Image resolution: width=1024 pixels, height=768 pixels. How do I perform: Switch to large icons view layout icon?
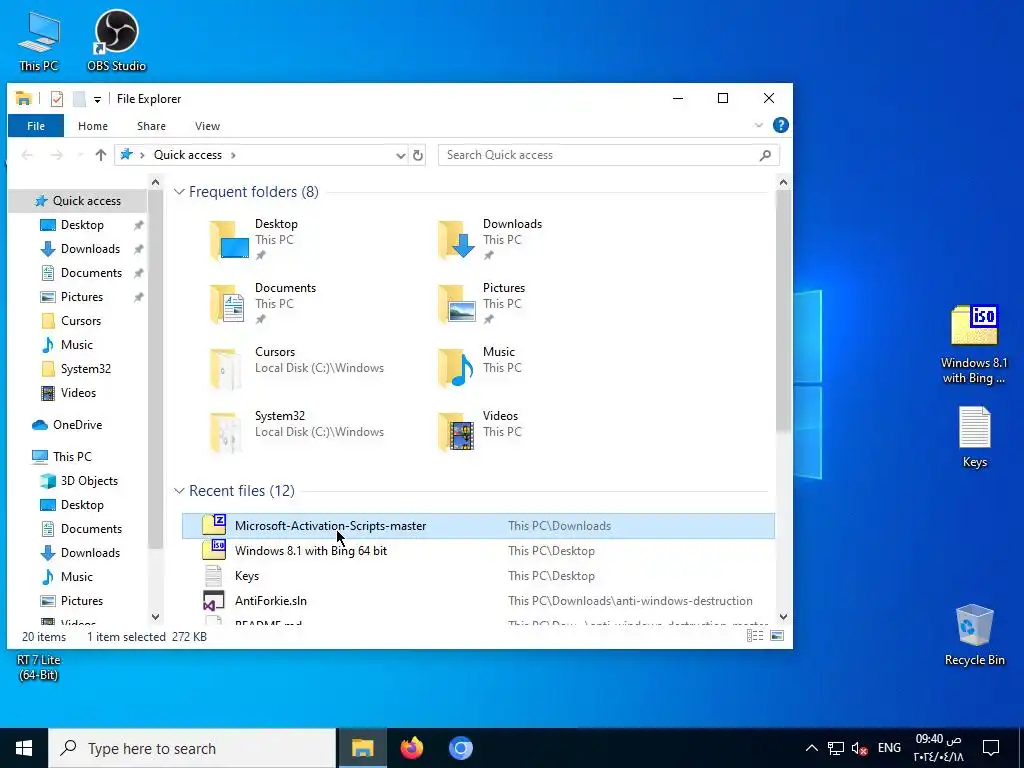coord(777,635)
